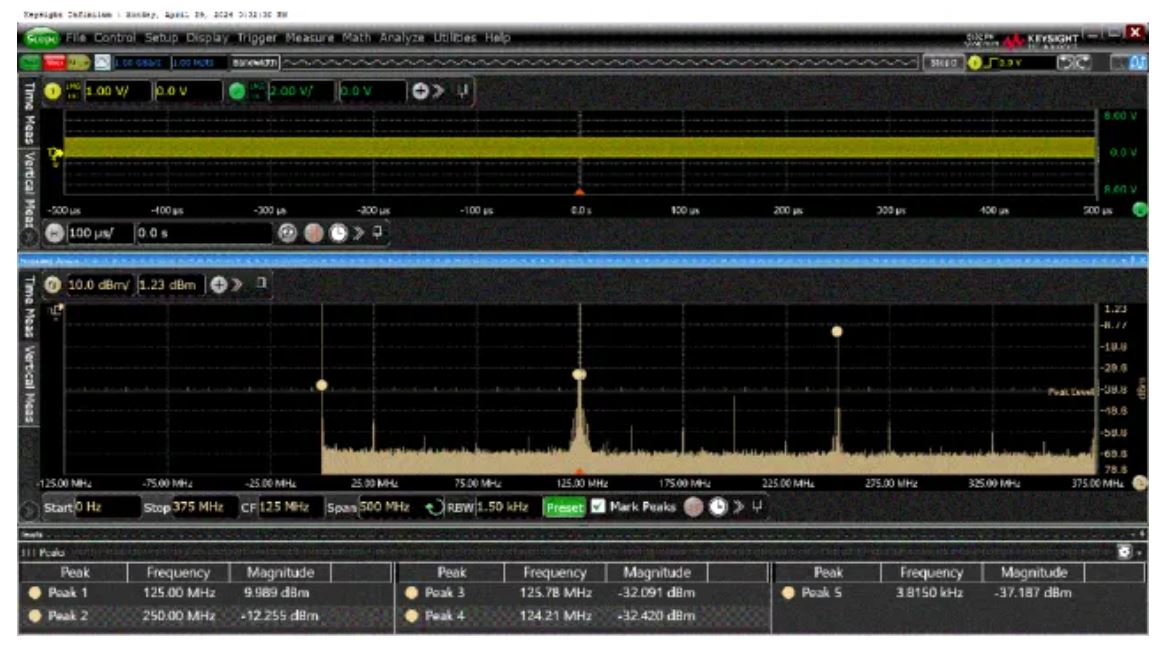Image resolution: width=1160 pixels, height=646 pixels.
Task: Click the waveform icon beside the sample rate
Action: pos(102,63)
